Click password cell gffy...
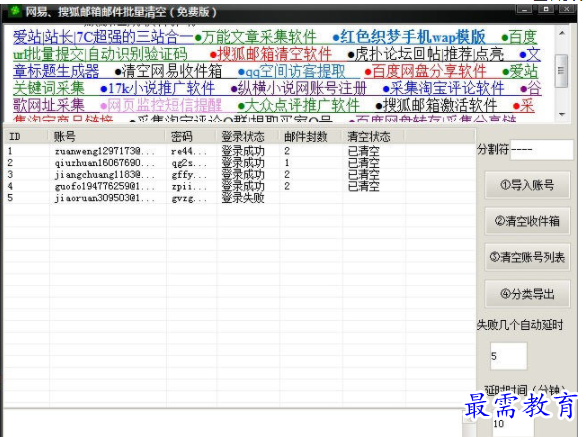 pos(189,175)
